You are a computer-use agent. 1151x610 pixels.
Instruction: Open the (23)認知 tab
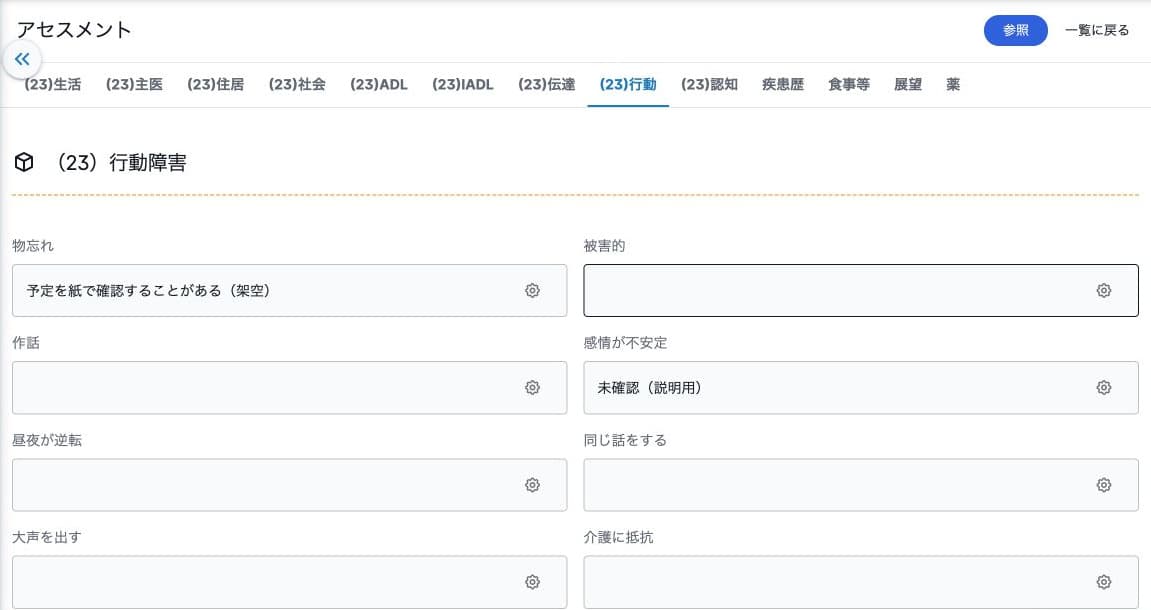pos(710,84)
